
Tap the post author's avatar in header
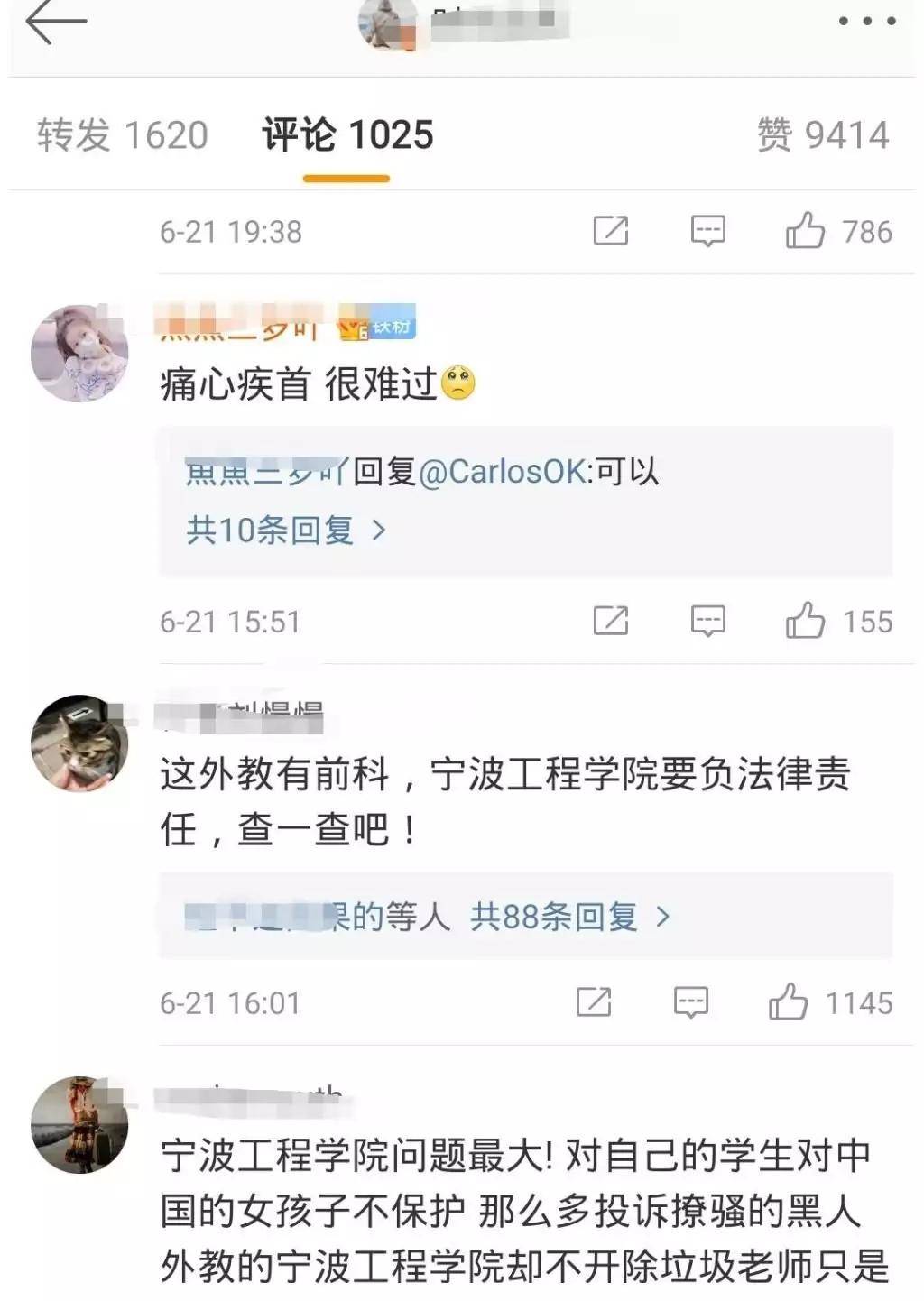[389, 23]
